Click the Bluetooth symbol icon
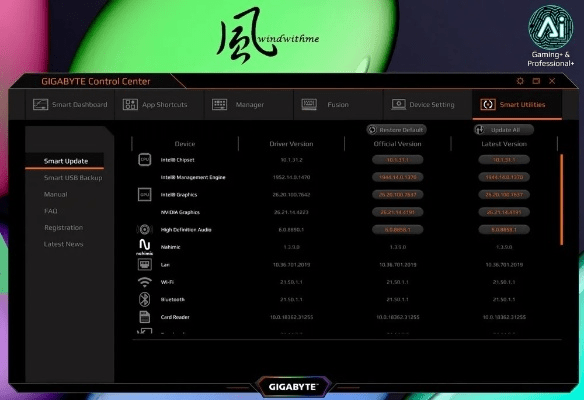The height and width of the screenshot is (400, 584). point(145,299)
